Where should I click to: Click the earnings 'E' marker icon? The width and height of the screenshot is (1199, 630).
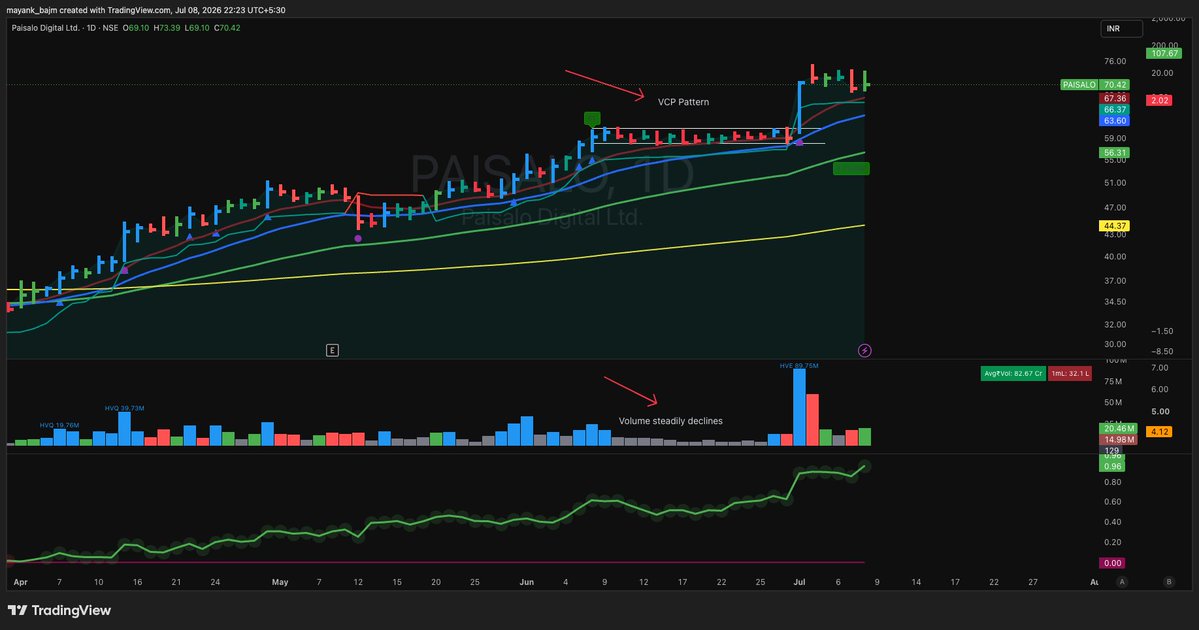[x=332, y=350]
